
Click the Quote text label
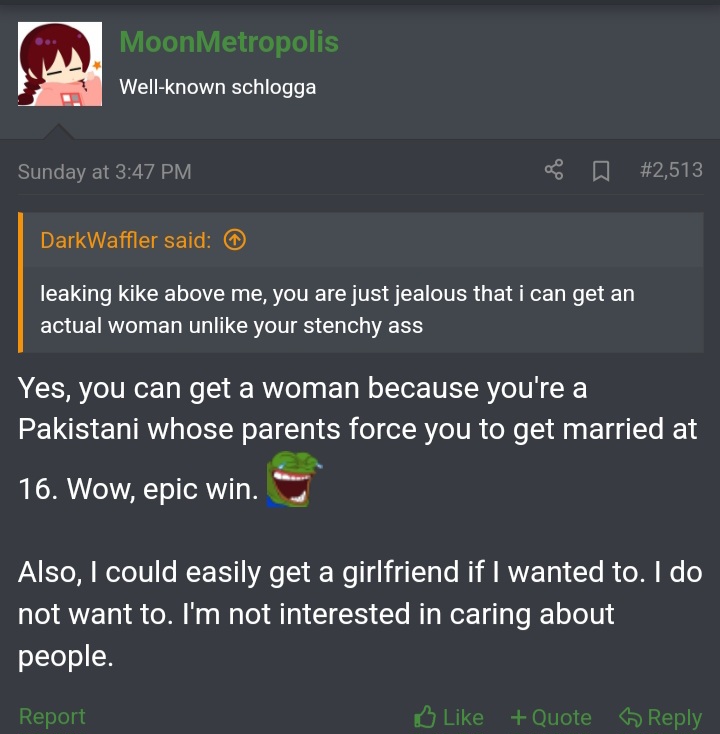pos(561,717)
